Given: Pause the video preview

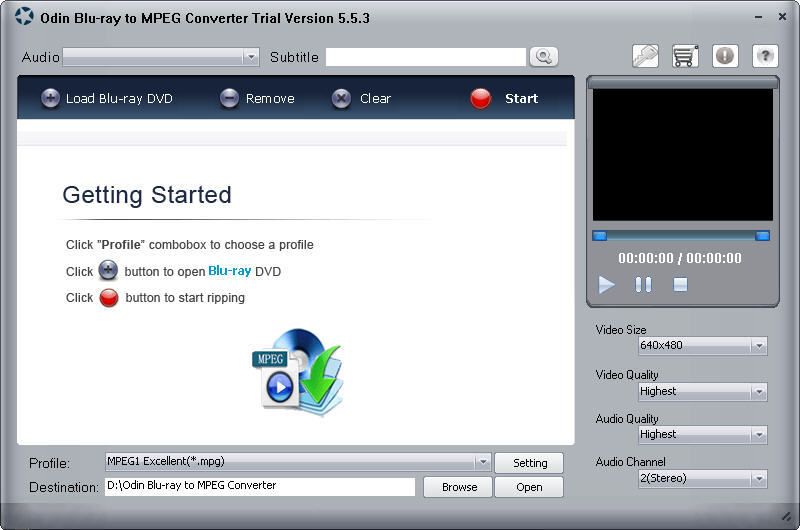Looking at the screenshot, I should [643, 285].
